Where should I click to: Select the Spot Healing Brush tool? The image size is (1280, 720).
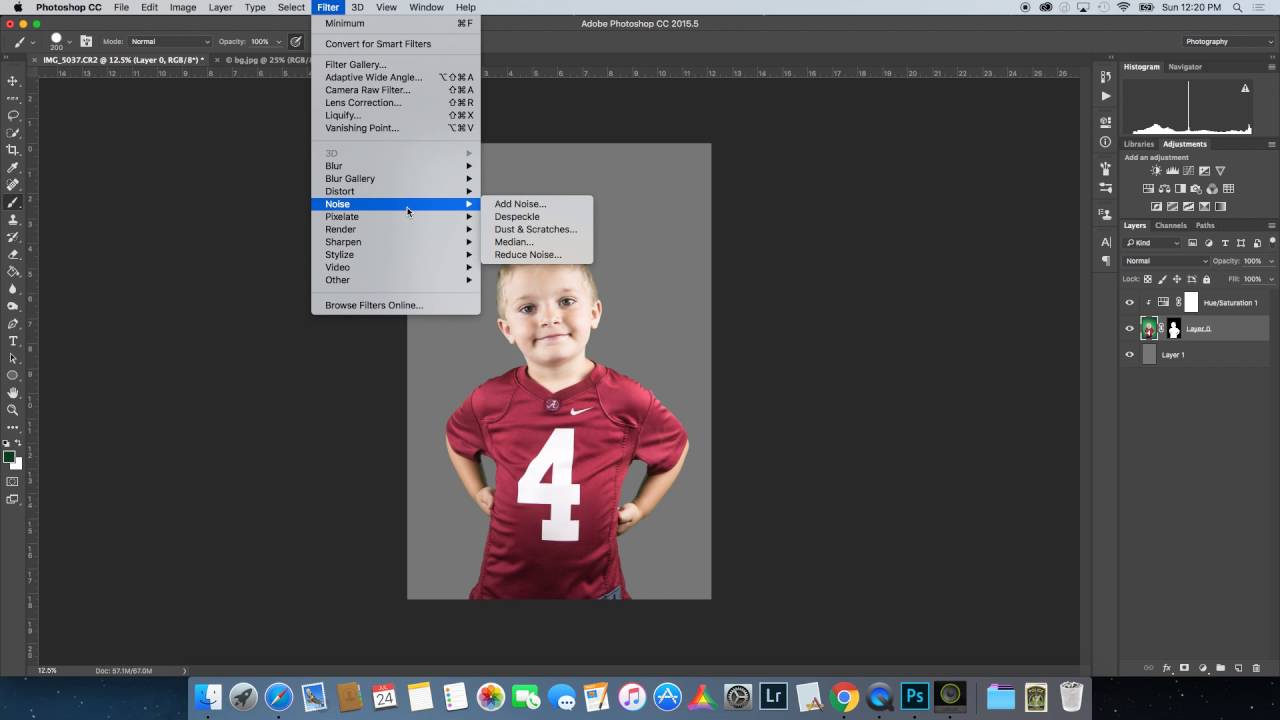[13, 185]
